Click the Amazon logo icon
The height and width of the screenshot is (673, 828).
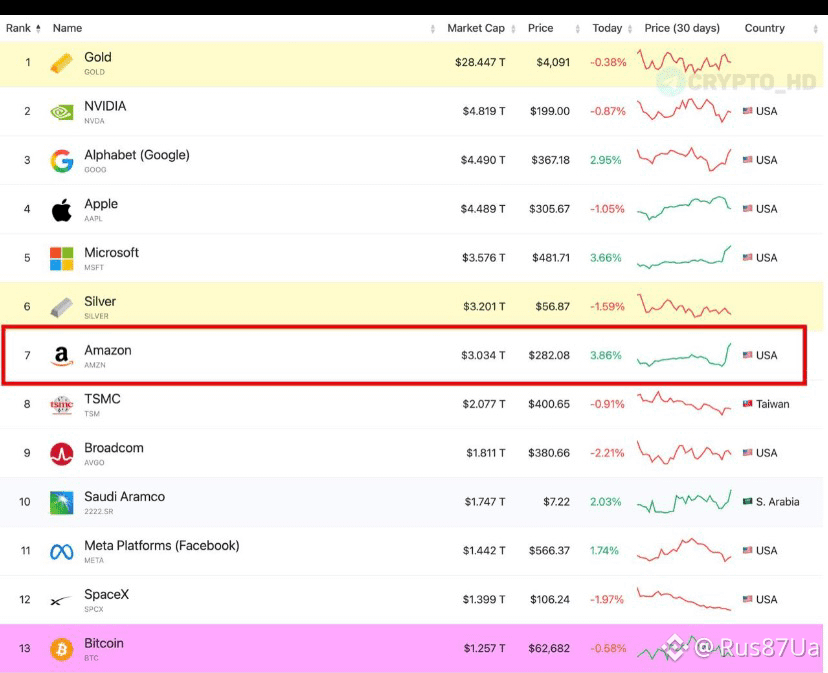point(61,356)
